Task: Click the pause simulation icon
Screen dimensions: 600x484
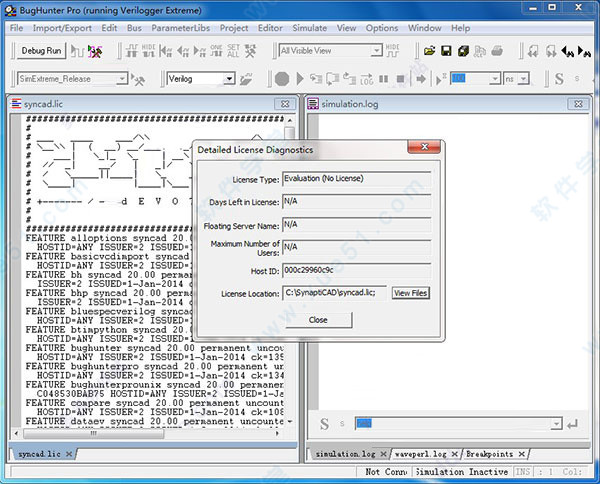Action: coord(383,79)
